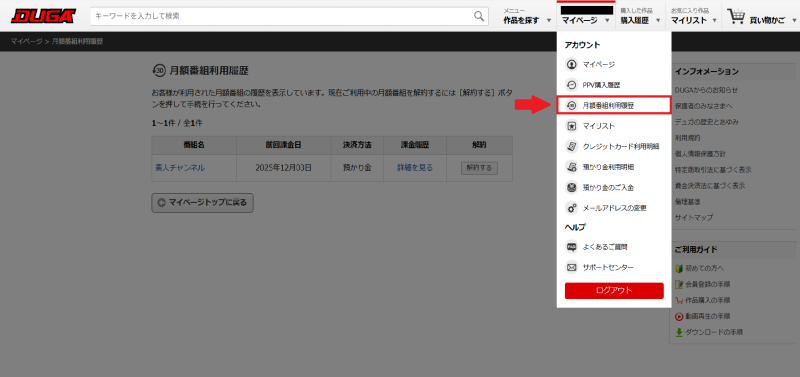This screenshot has width=800, height=377.
Task: Open 保護者のみなさまへ link
Action: 703,106
